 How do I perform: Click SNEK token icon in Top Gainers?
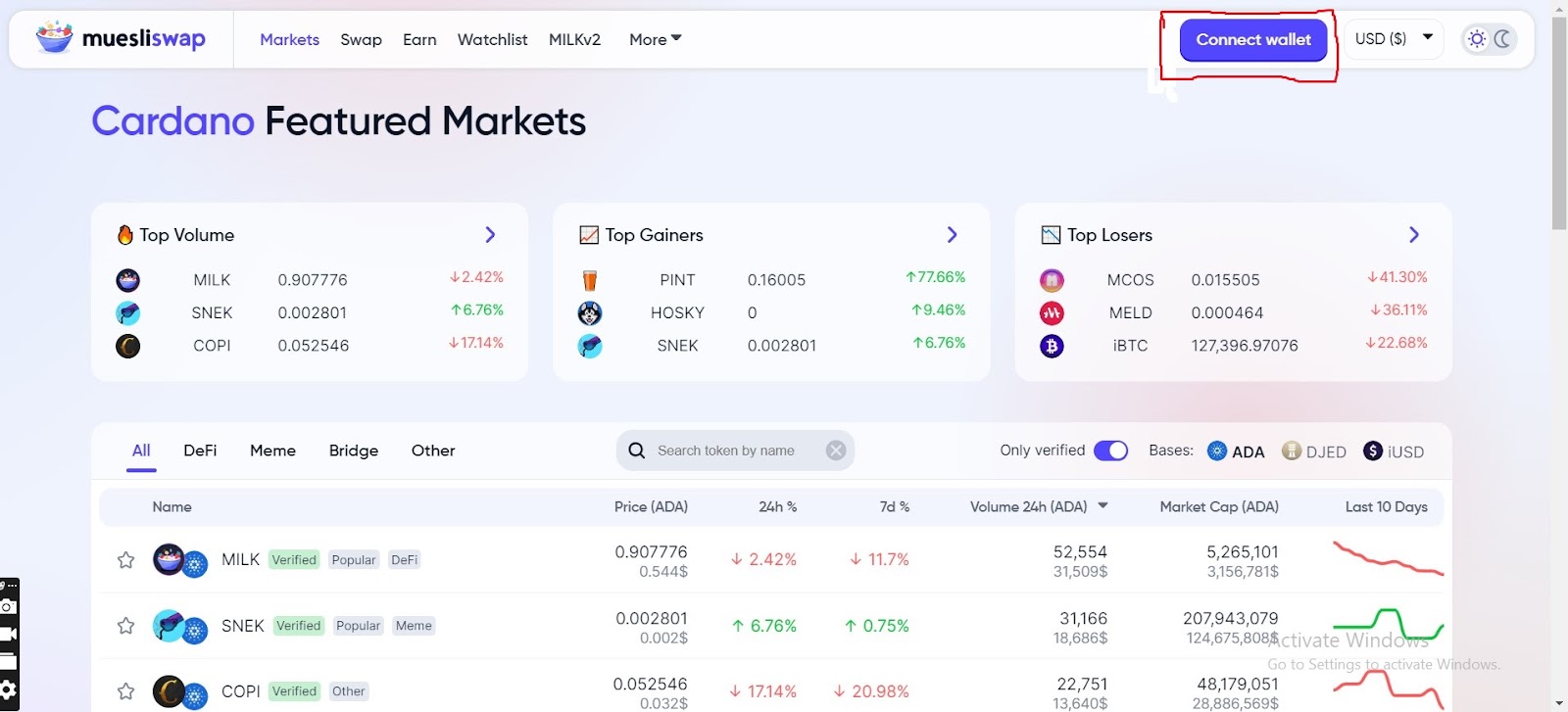pyautogui.click(x=590, y=346)
